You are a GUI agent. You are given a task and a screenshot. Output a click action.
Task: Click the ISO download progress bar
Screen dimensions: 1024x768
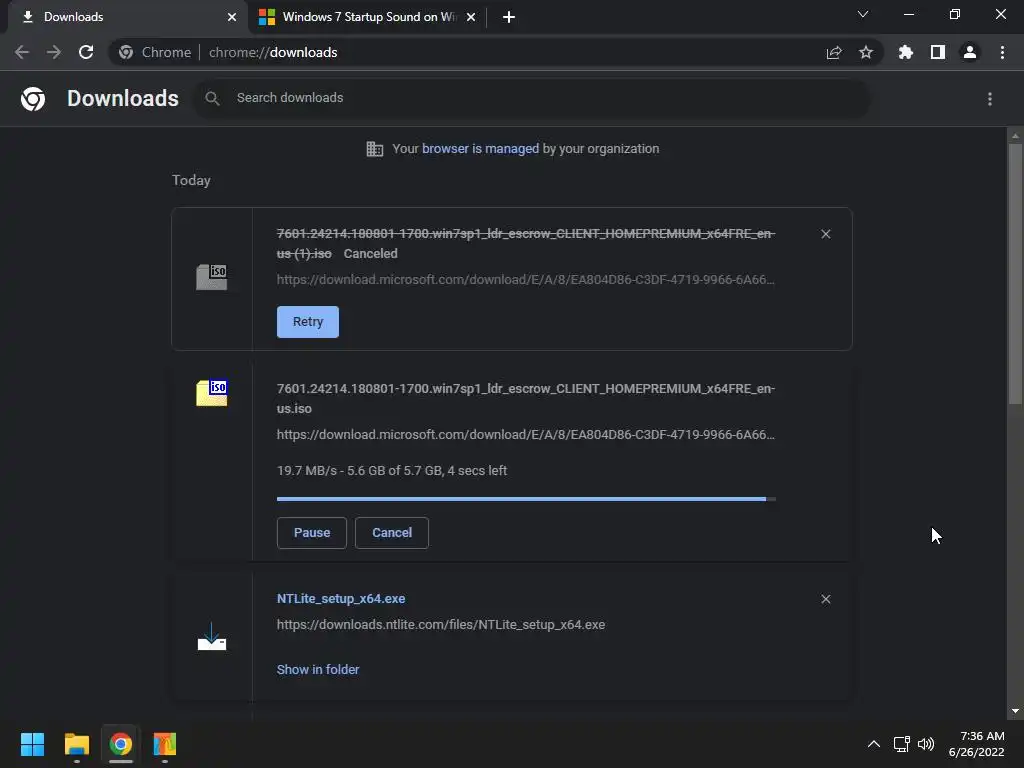[x=526, y=499]
